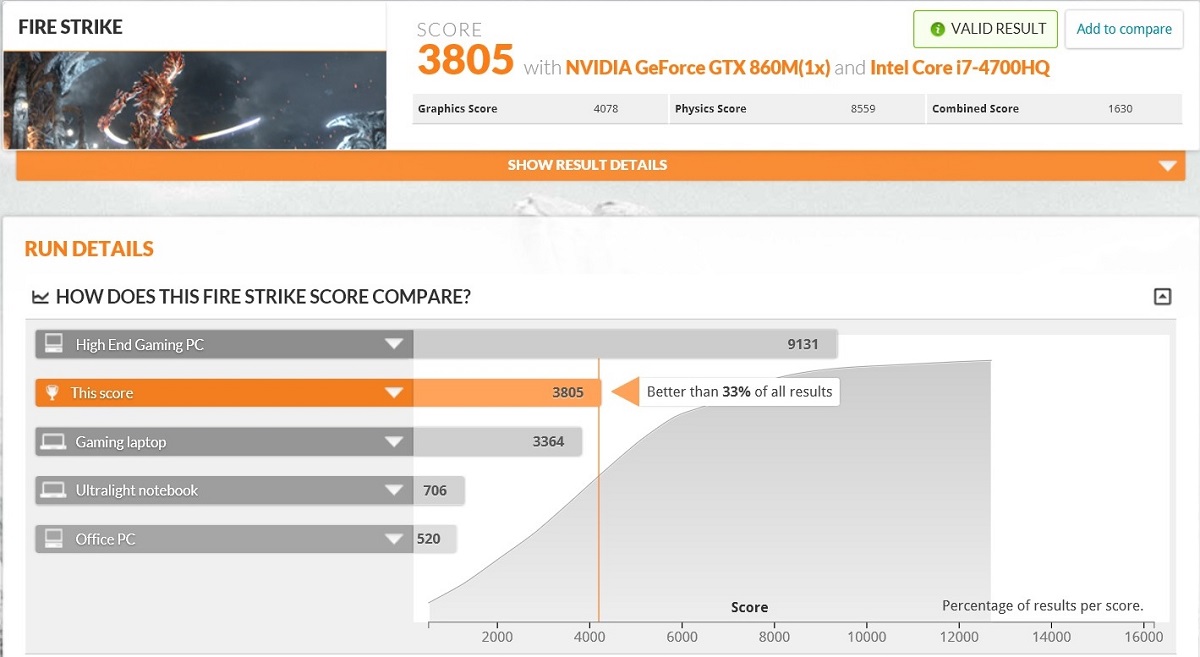This screenshot has width=1200, height=657.
Task: Click the Physics Score value 8559
Action: [x=863, y=109]
